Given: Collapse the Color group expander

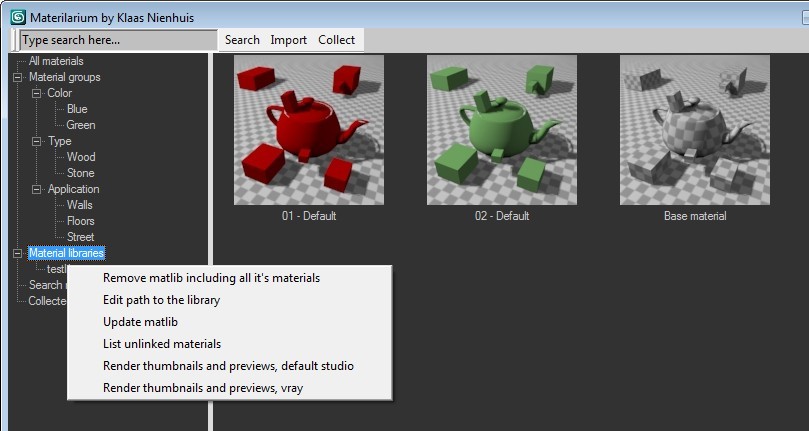Looking at the screenshot, I should (x=37, y=93).
